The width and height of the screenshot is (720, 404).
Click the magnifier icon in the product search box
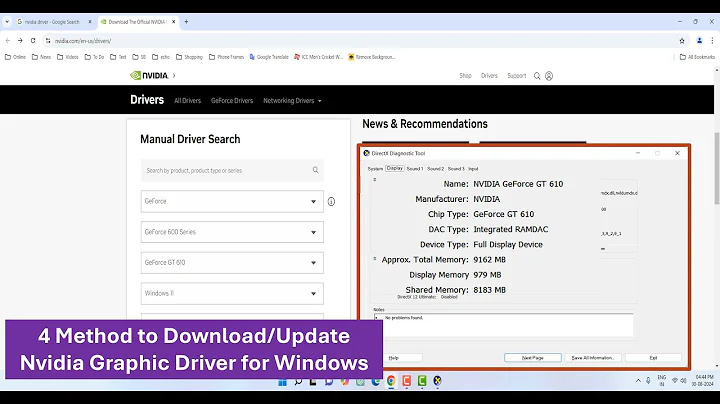click(x=315, y=170)
